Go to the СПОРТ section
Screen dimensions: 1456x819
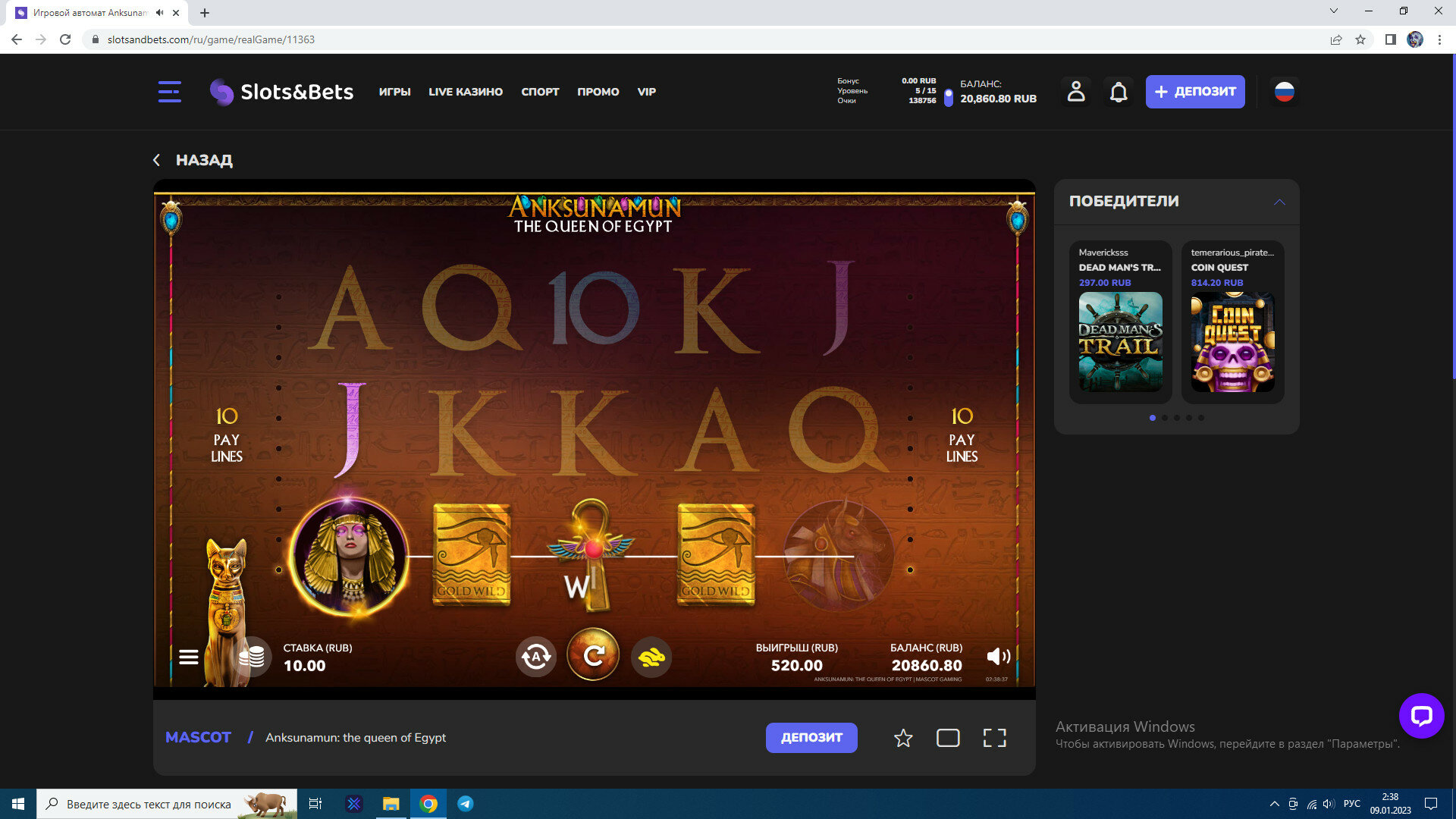(540, 92)
